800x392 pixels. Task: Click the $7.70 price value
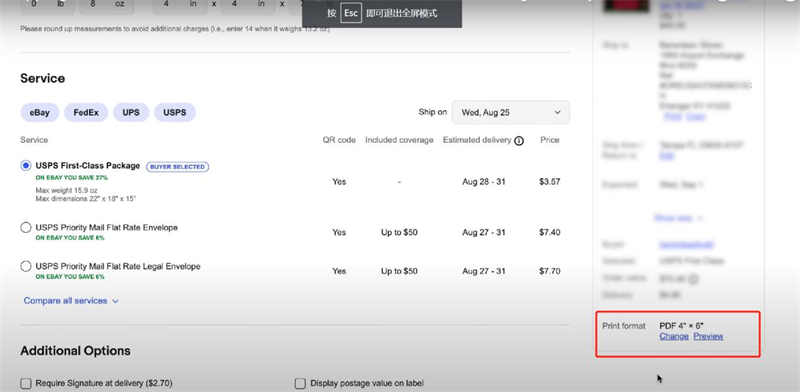(549, 271)
